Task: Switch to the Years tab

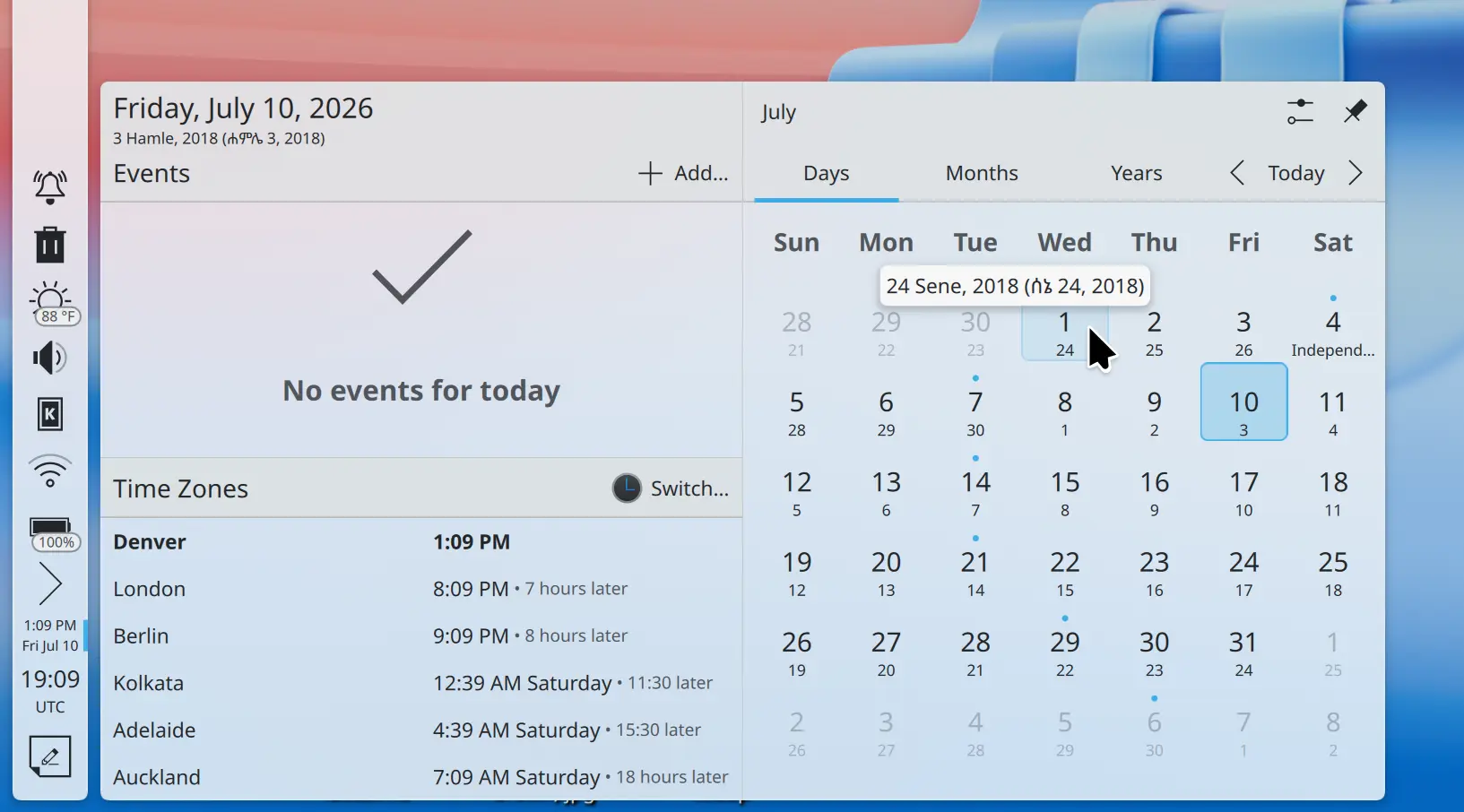Action: (x=1136, y=173)
